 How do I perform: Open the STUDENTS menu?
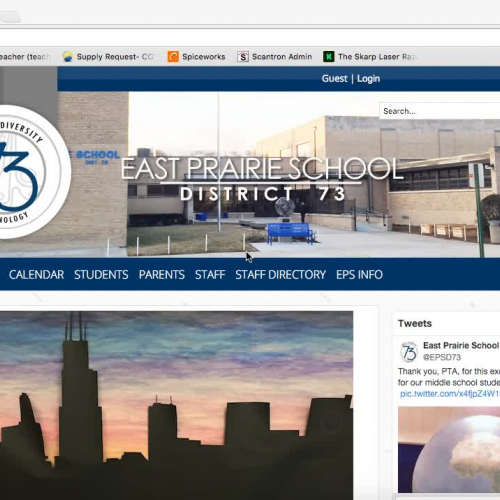(101, 275)
